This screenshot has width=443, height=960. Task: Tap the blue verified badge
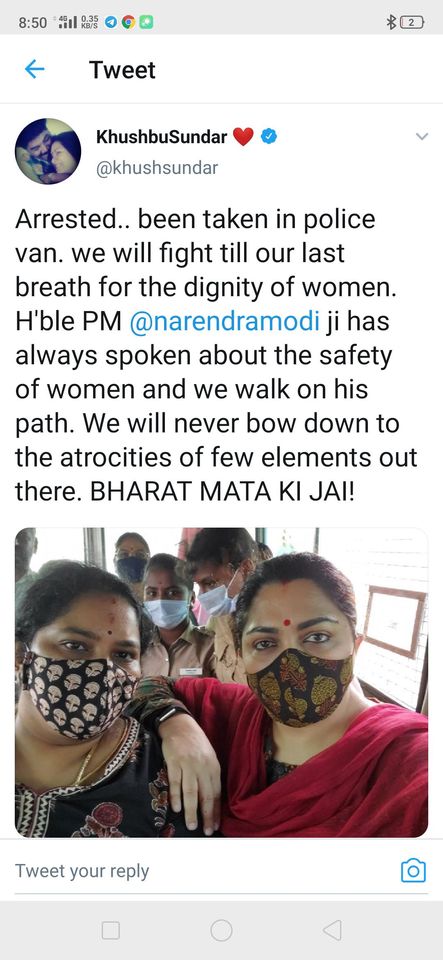[x=269, y=137]
